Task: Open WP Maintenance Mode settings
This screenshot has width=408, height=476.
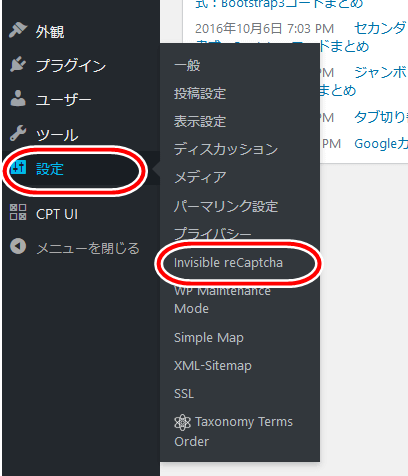Action: tap(223, 300)
